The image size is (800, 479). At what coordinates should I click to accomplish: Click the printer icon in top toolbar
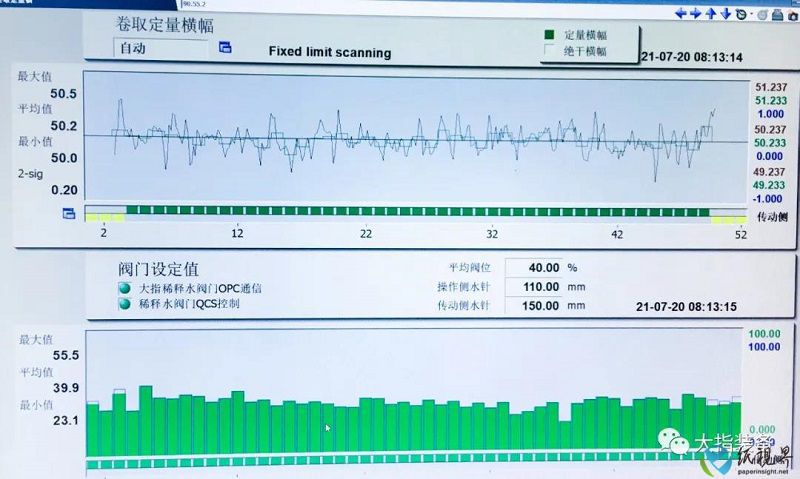(x=777, y=15)
